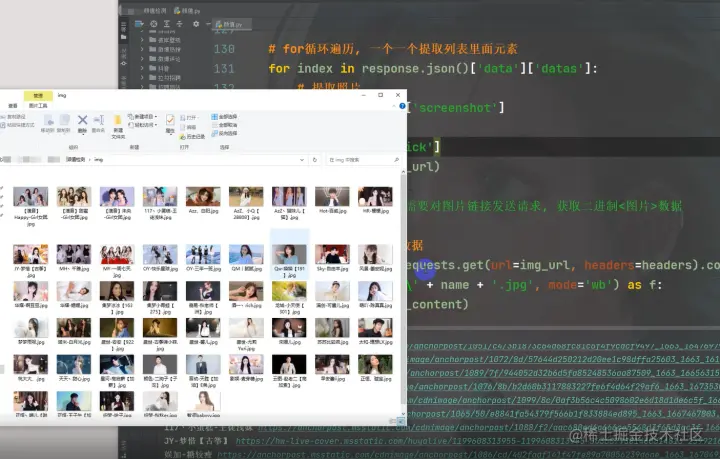Open 属性 (properties) with the checkmark icon
The width and height of the screenshot is (720, 459).
click(170, 120)
